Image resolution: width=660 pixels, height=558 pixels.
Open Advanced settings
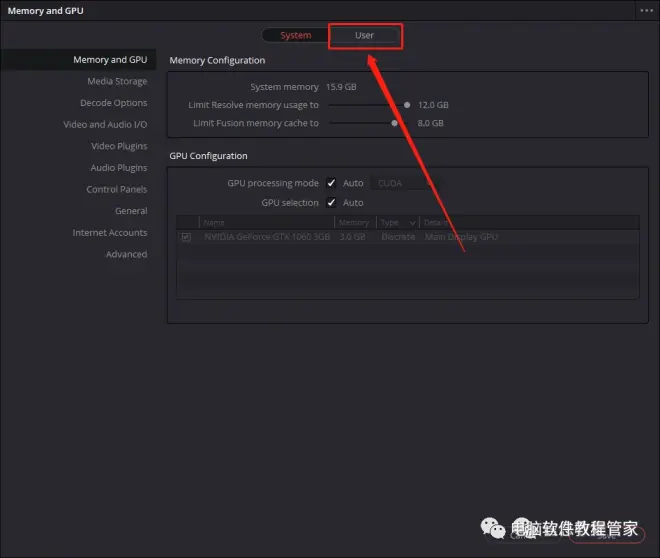[126, 254]
